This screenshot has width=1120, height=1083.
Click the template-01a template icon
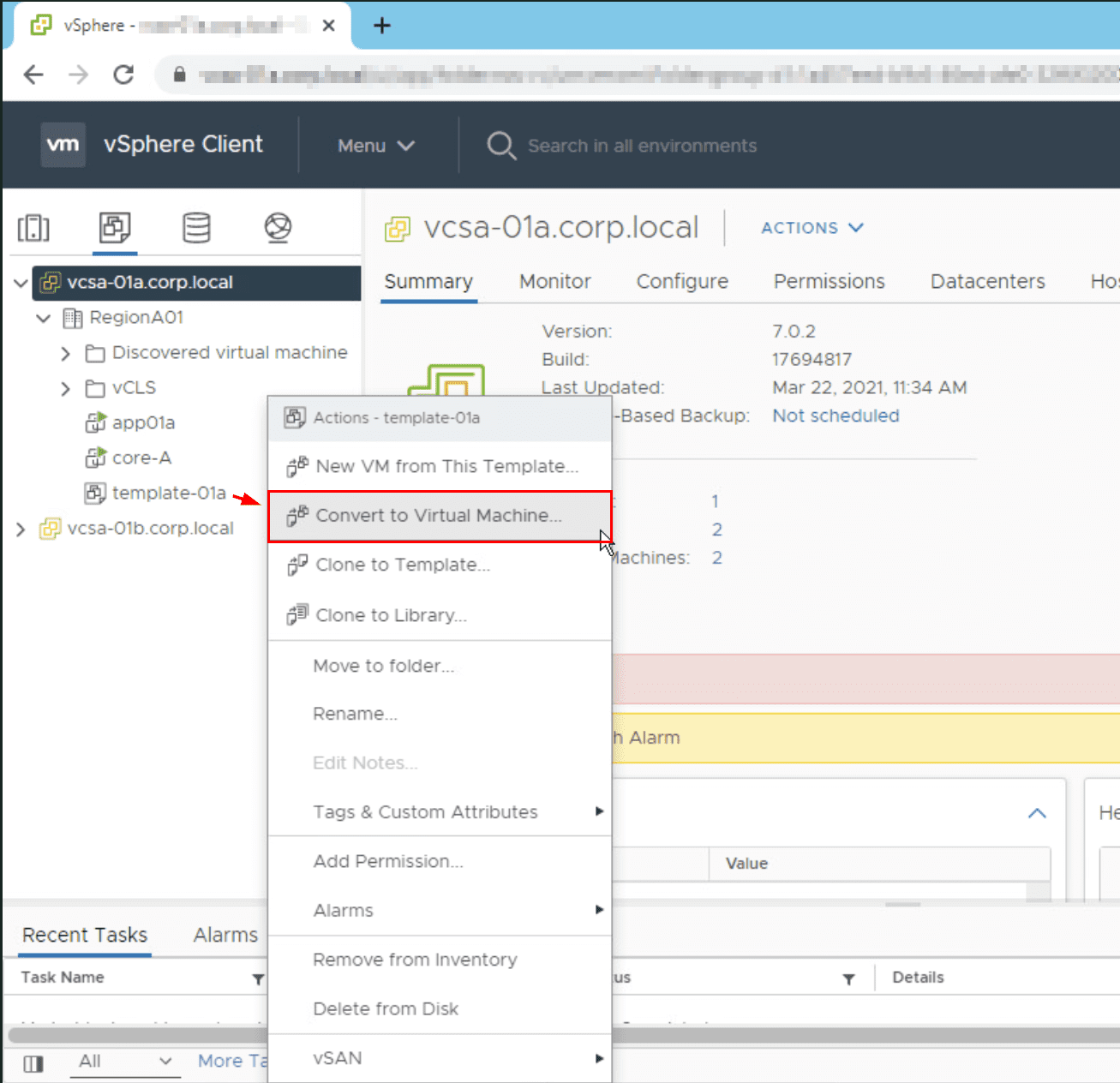pos(95,493)
